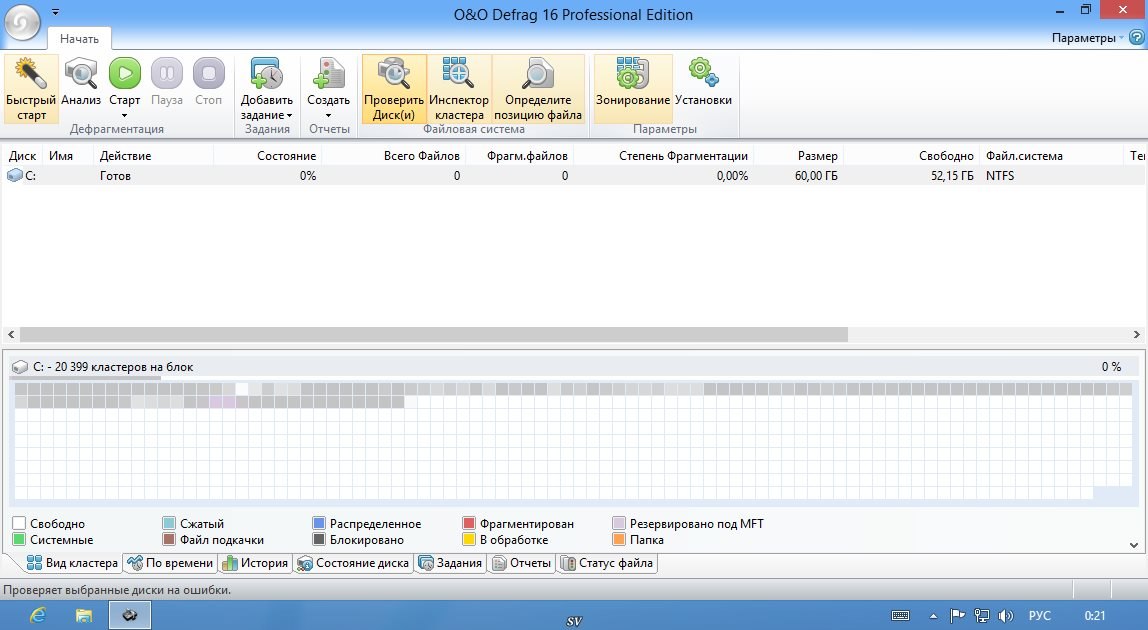Sort by the Степень Фрагментации column header

pyautogui.click(x=682, y=156)
